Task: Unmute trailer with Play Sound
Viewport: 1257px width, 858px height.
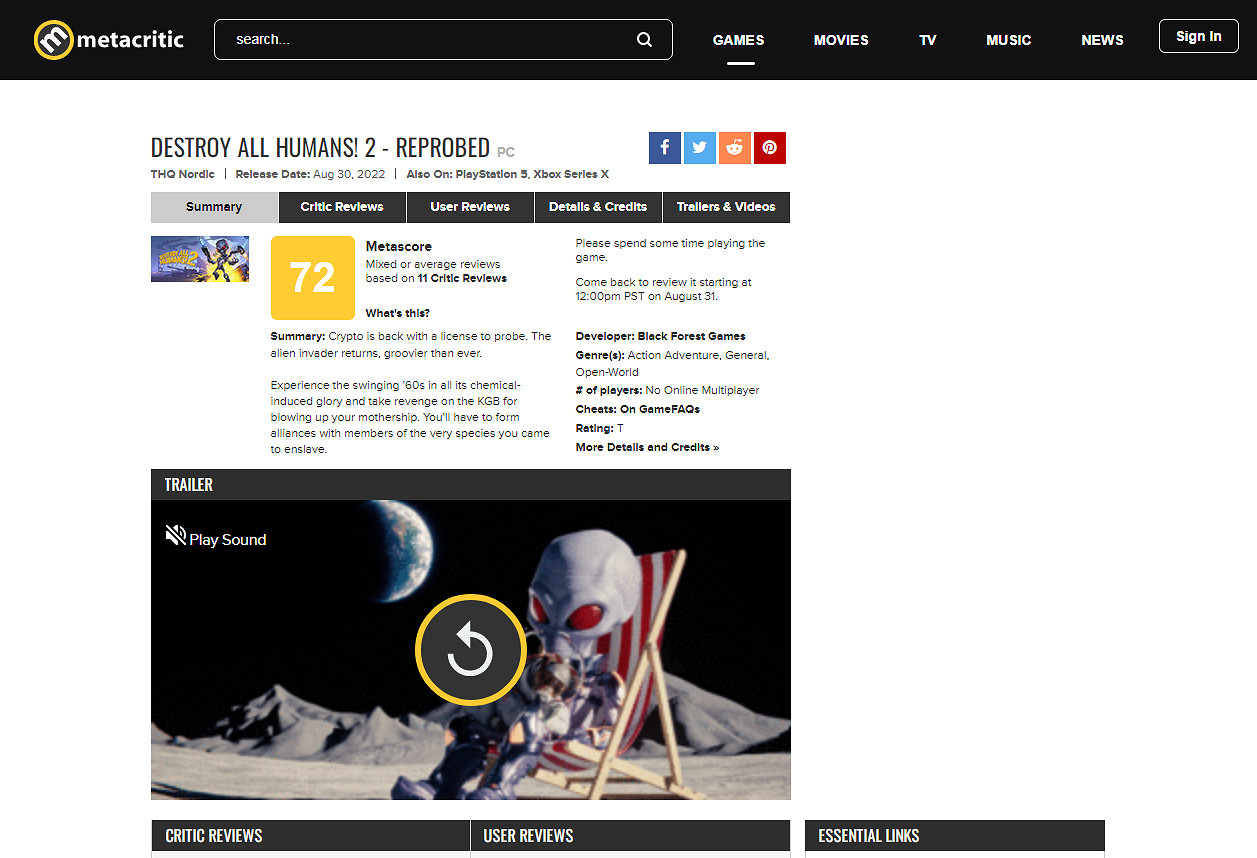Action: 216,538
